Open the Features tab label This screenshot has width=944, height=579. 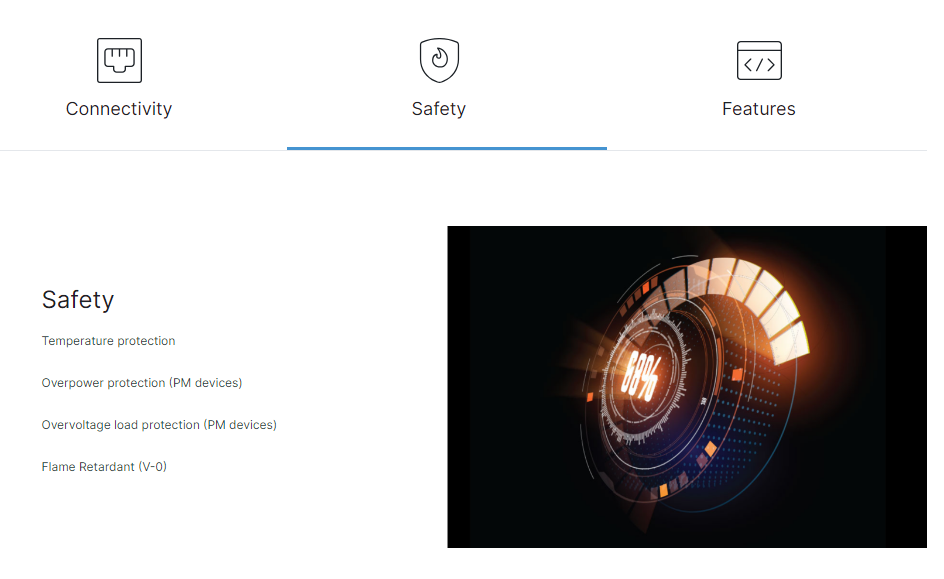759,109
